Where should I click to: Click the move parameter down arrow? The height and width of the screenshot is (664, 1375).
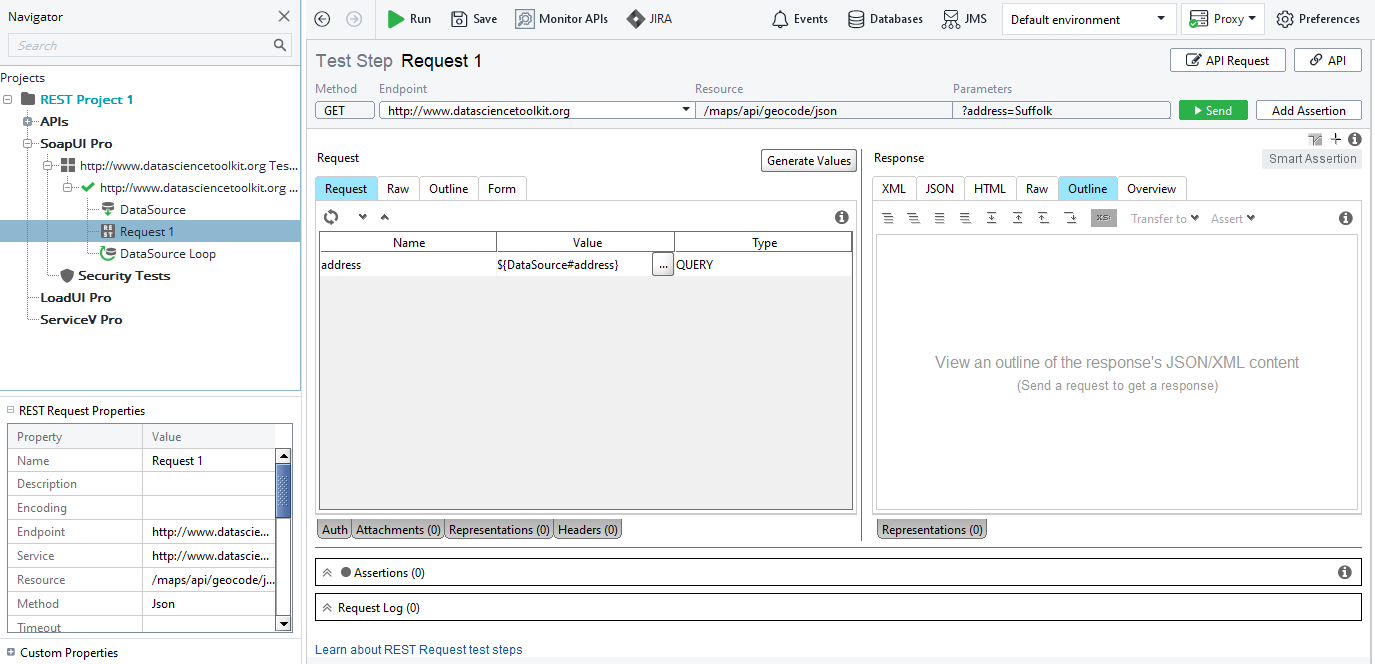[x=362, y=217]
